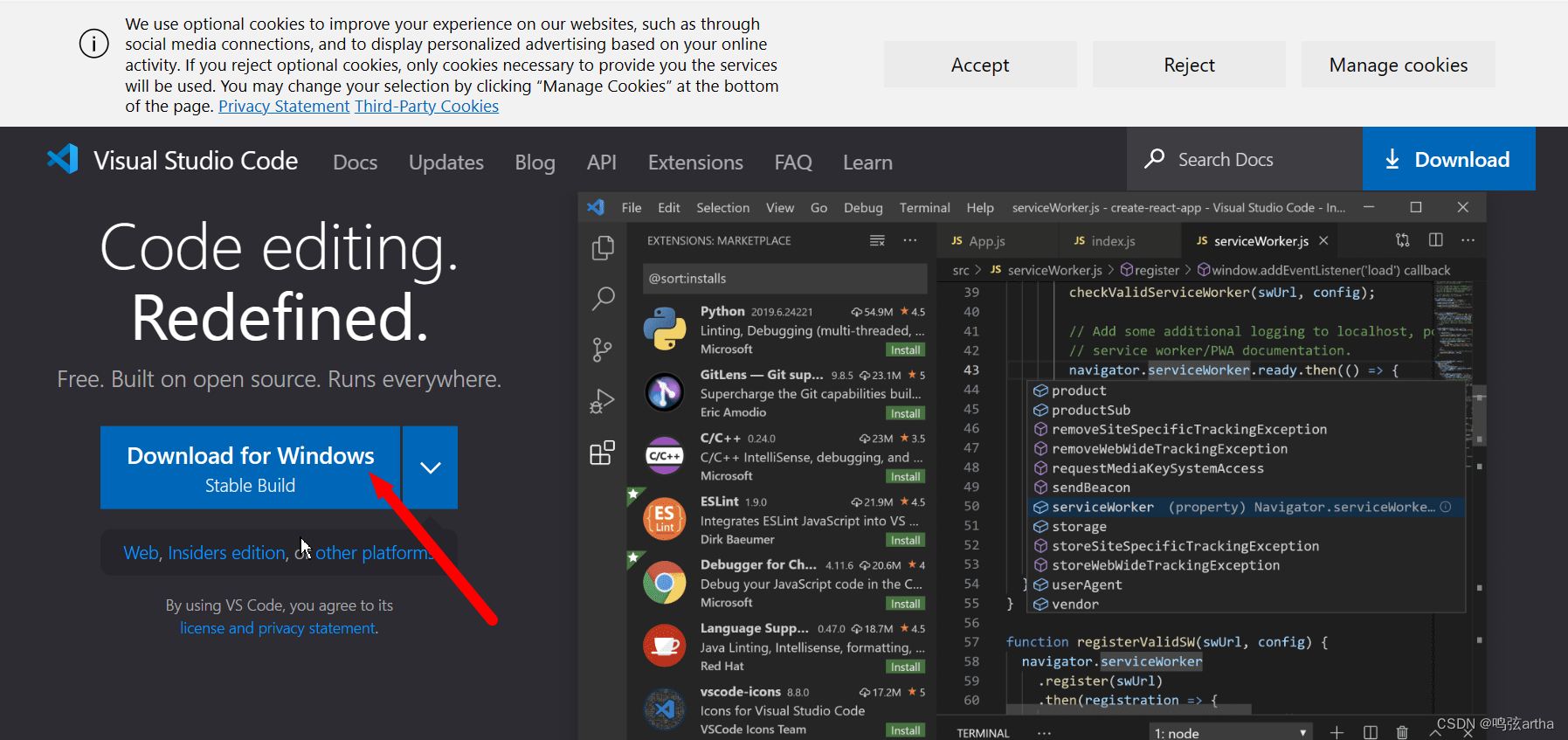The width and height of the screenshot is (1568, 740).
Task: Select the storage autocomplete suggestion
Action: coord(1247,526)
